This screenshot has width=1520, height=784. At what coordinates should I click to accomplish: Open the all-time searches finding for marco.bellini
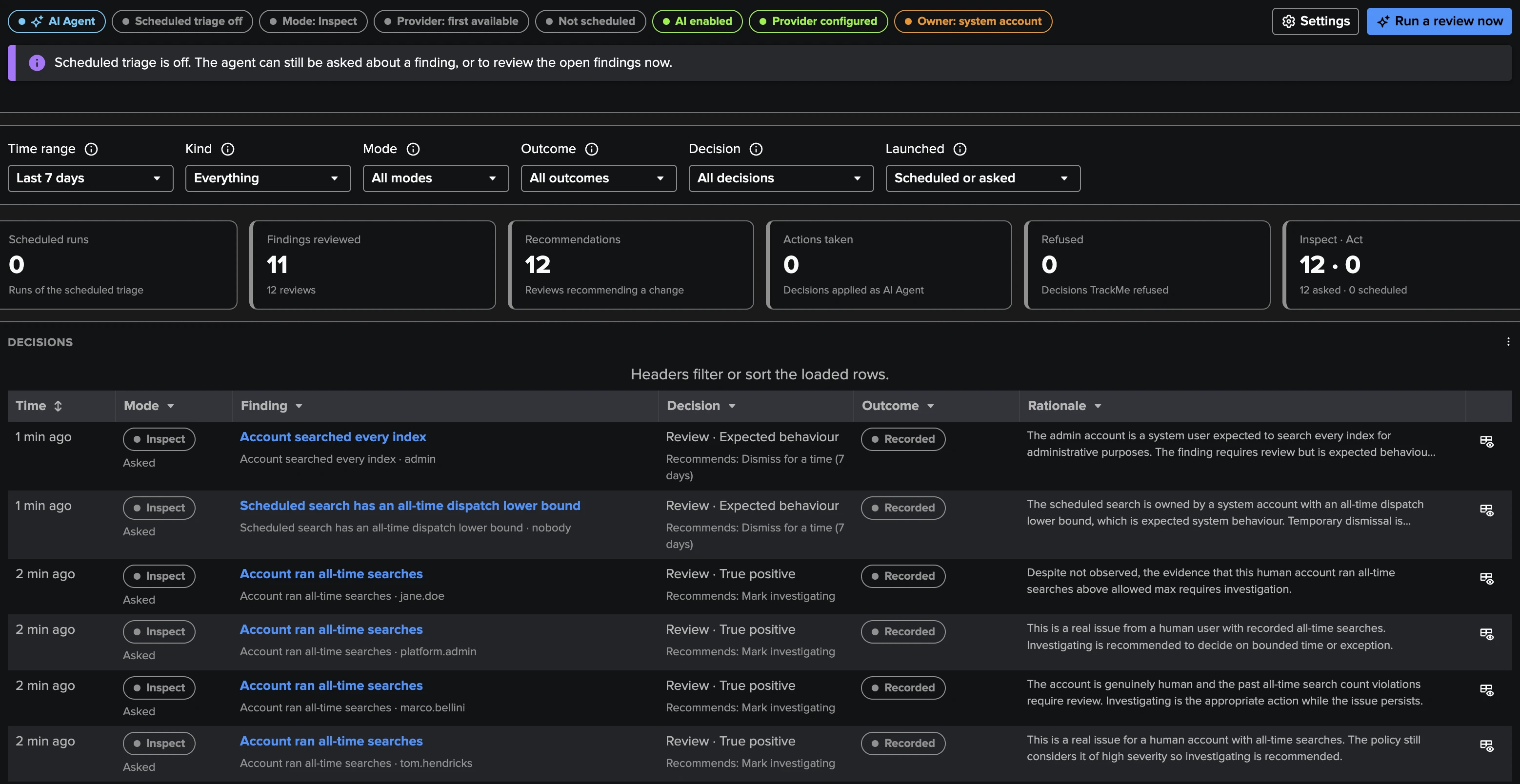point(331,686)
